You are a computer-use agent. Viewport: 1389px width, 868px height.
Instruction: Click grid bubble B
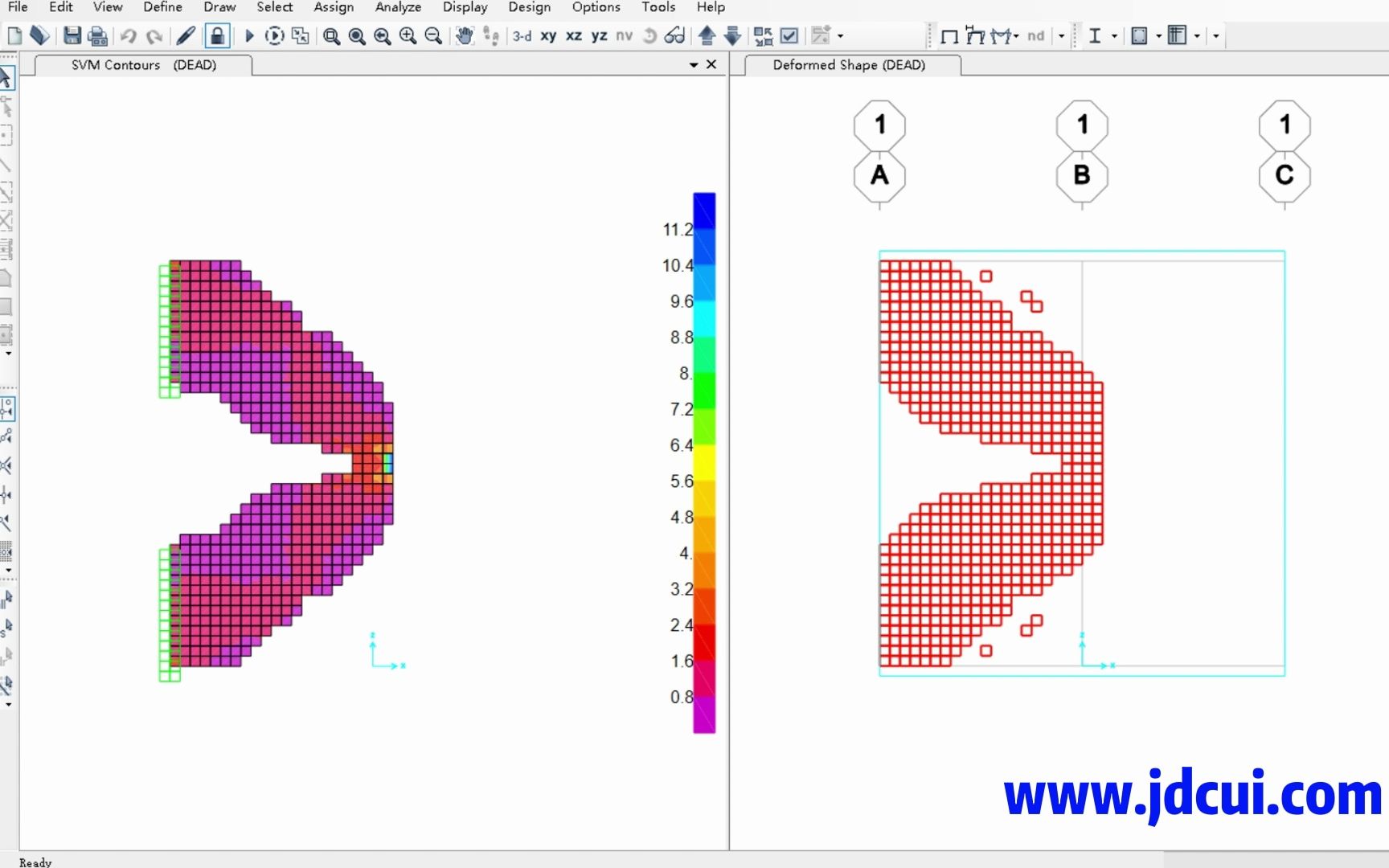click(x=1082, y=175)
